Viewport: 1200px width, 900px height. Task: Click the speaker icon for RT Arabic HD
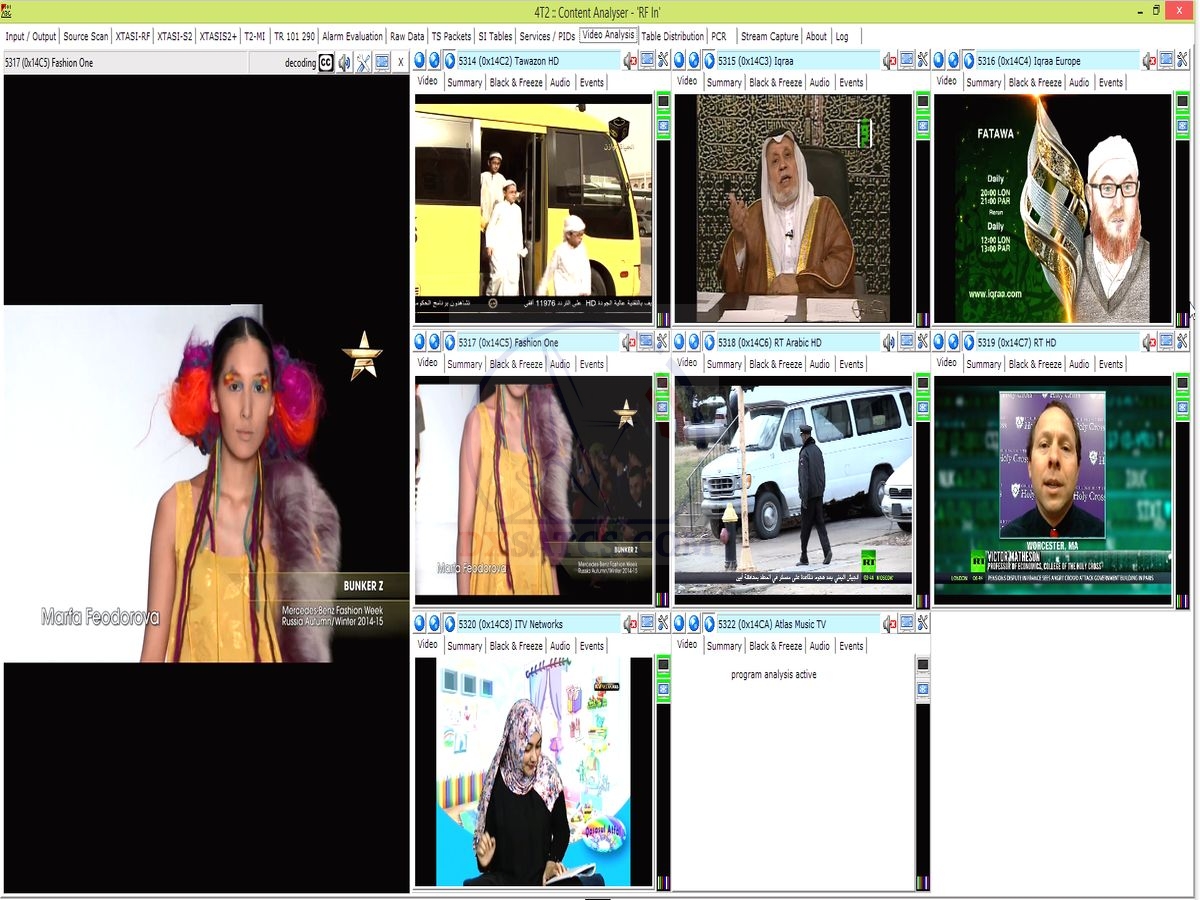coord(888,342)
